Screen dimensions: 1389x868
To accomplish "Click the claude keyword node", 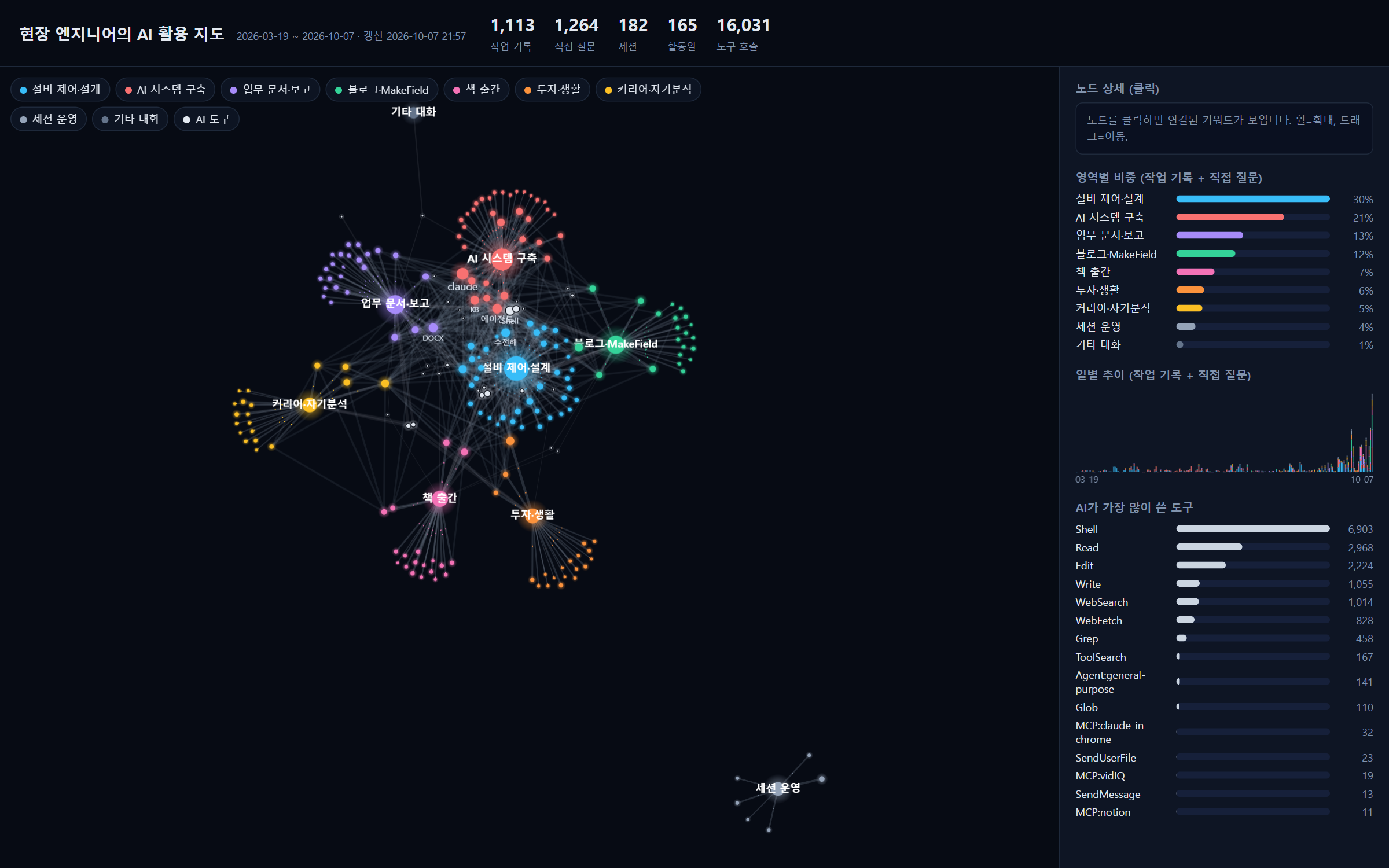I will (462, 274).
